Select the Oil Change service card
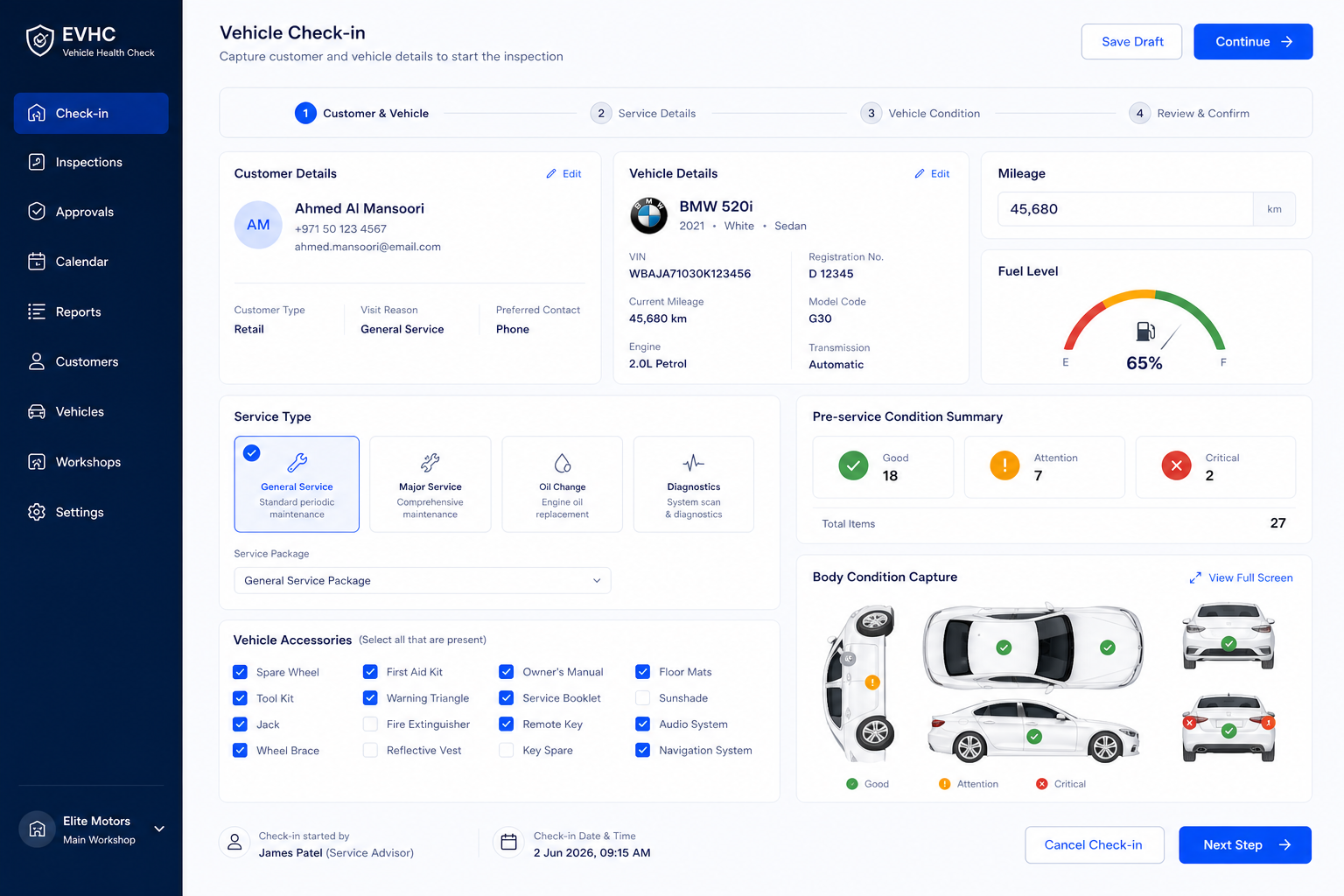The height and width of the screenshot is (896, 1344). [563, 484]
